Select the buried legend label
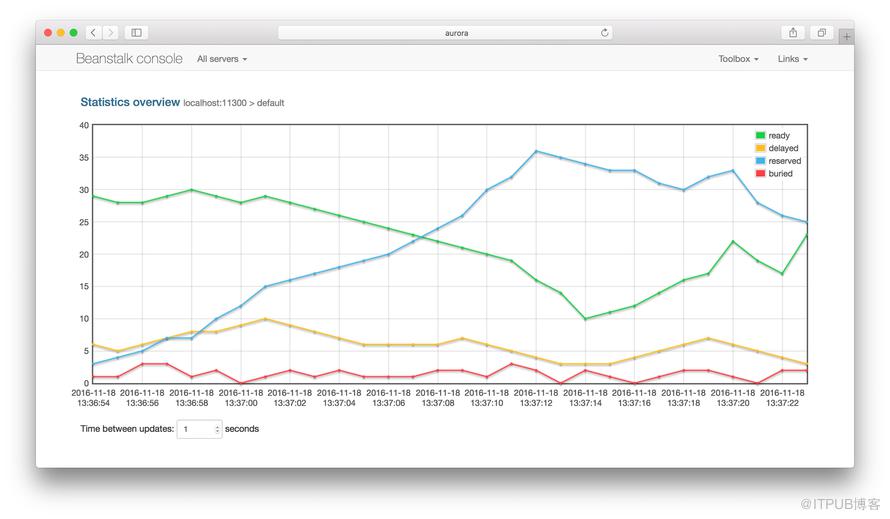This screenshot has width=890, height=519. point(780,173)
